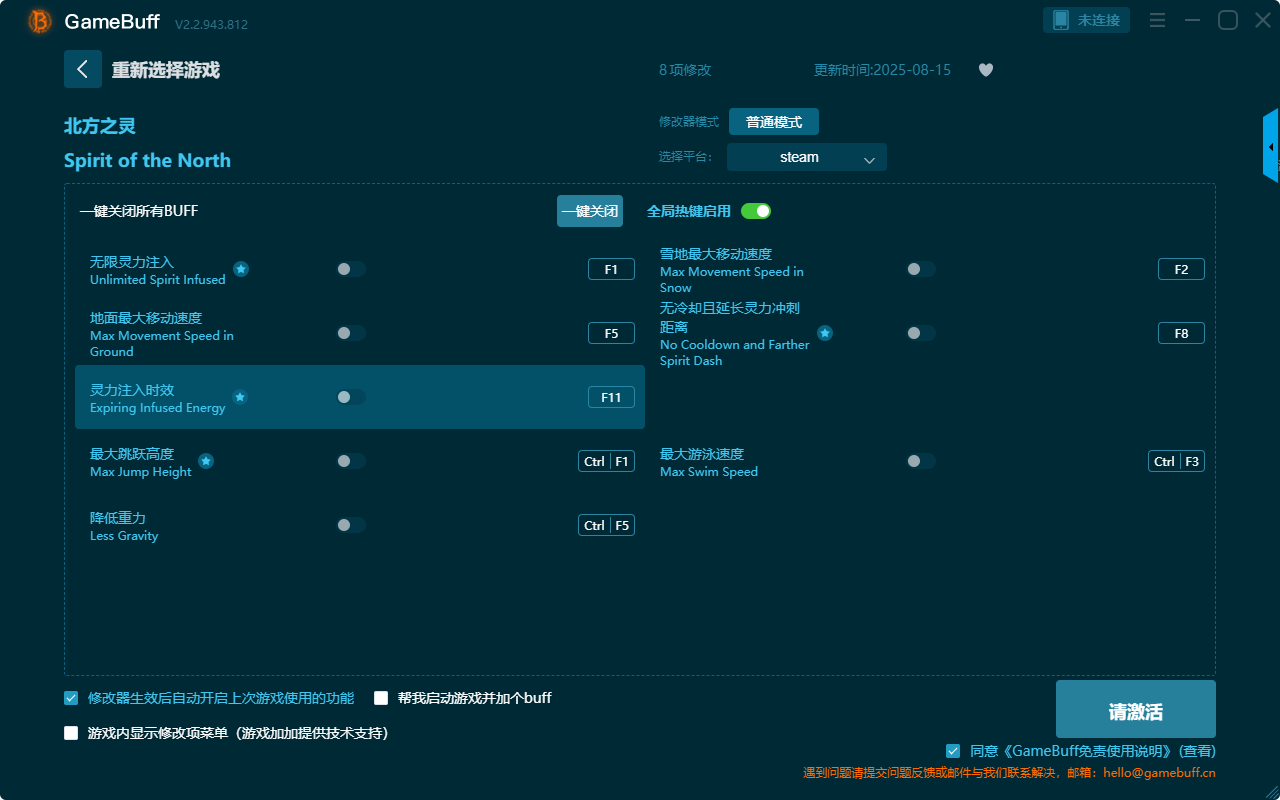Click the back arrow button
Screen dimensions: 1280x800
click(83, 69)
